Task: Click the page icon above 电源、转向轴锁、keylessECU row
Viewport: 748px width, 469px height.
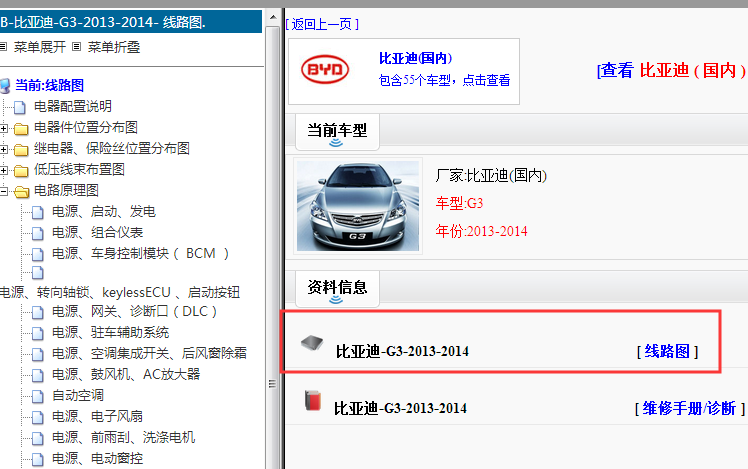Action: coord(38,272)
